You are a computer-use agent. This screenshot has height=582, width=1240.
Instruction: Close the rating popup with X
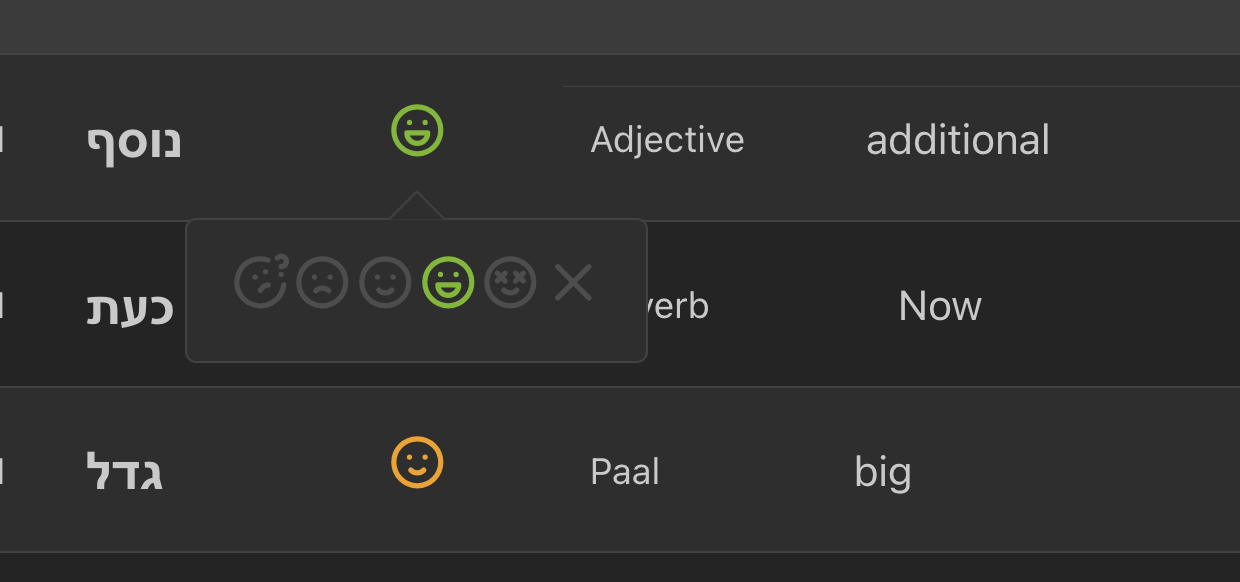574,283
